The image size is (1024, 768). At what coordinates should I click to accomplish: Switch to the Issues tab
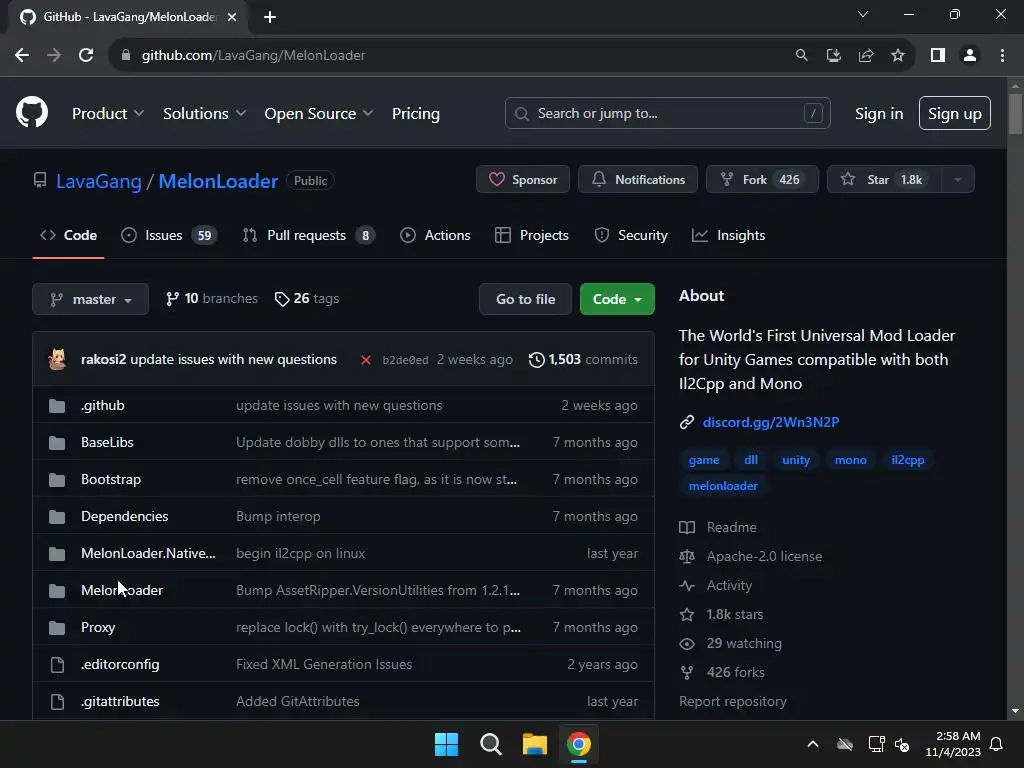pos(169,236)
